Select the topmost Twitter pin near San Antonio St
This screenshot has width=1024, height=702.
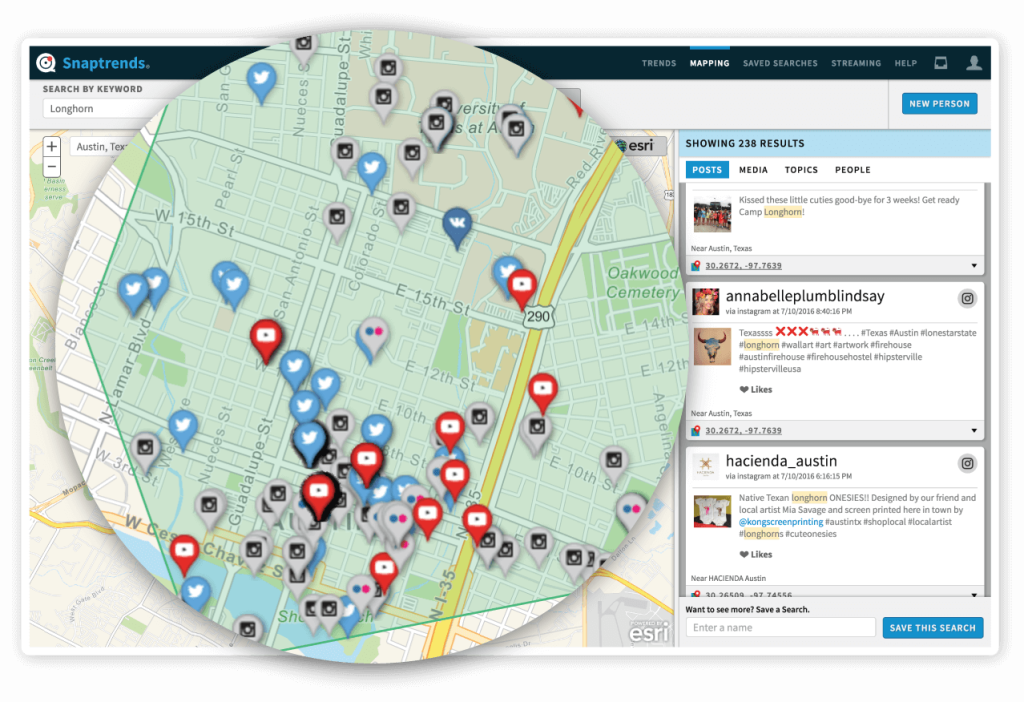[x=261, y=81]
